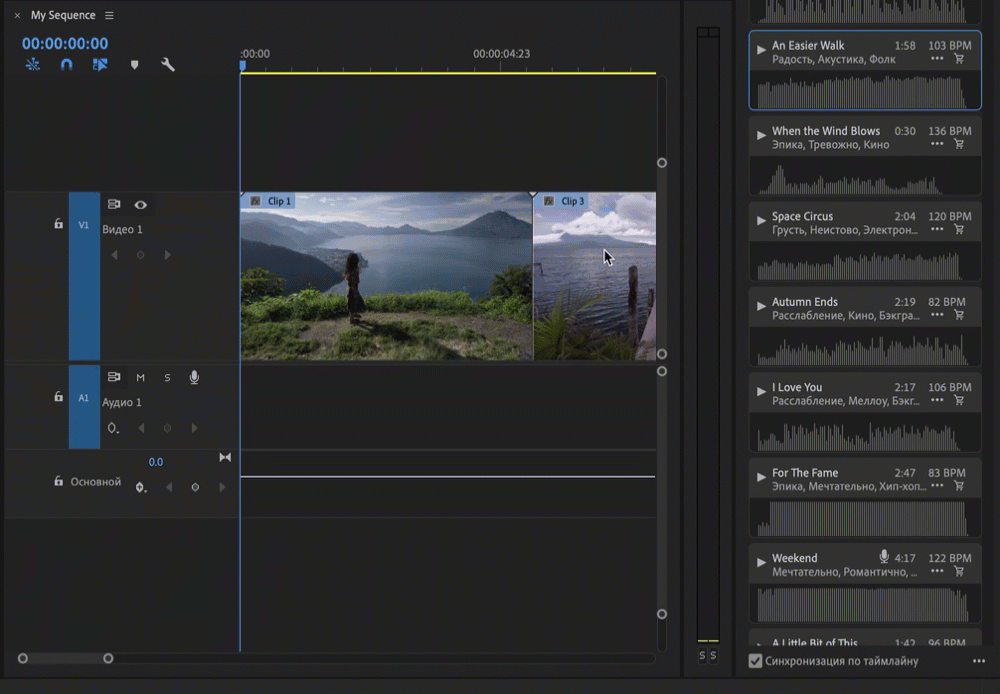1000x694 pixels.
Task: Open the three-dot options for Autumn Ends
Action: click(937, 315)
